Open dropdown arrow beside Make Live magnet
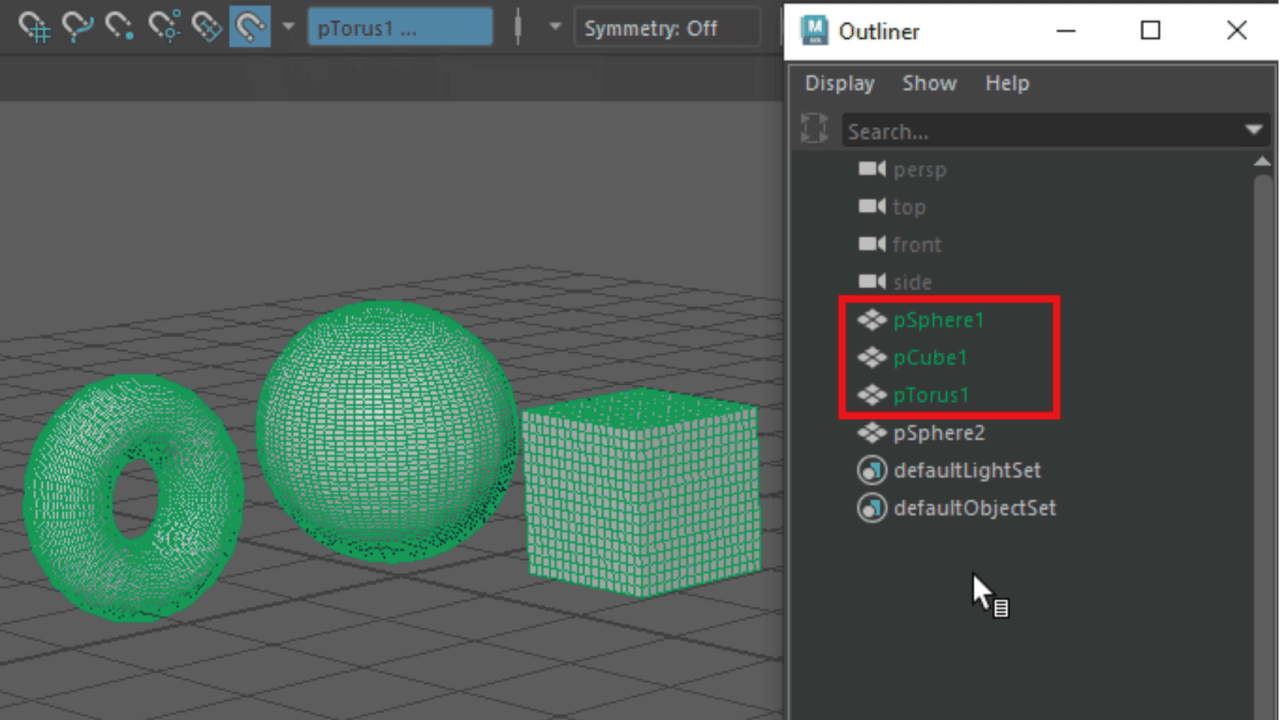The height and width of the screenshot is (720, 1280). tap(289, 27)
